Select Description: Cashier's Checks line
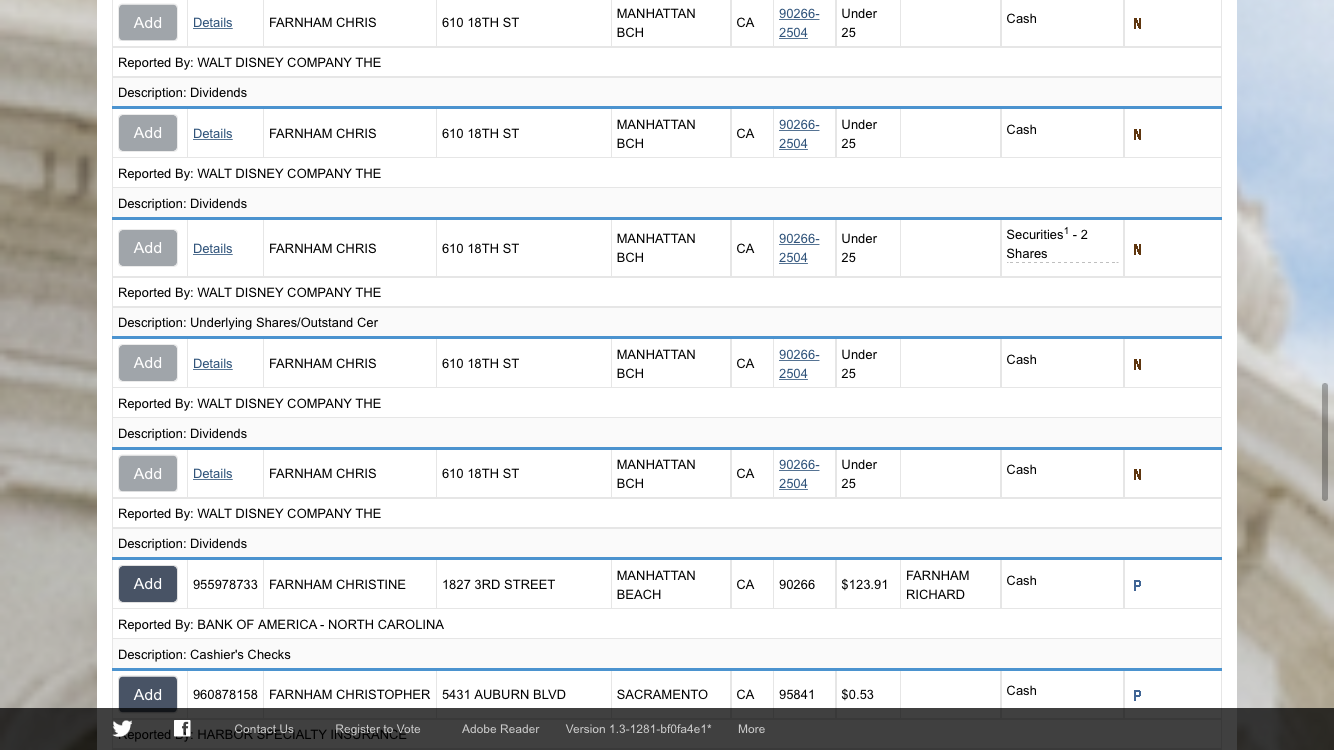Image resolution: width=1334 pixels, height=750 pixels. (204, 654)
